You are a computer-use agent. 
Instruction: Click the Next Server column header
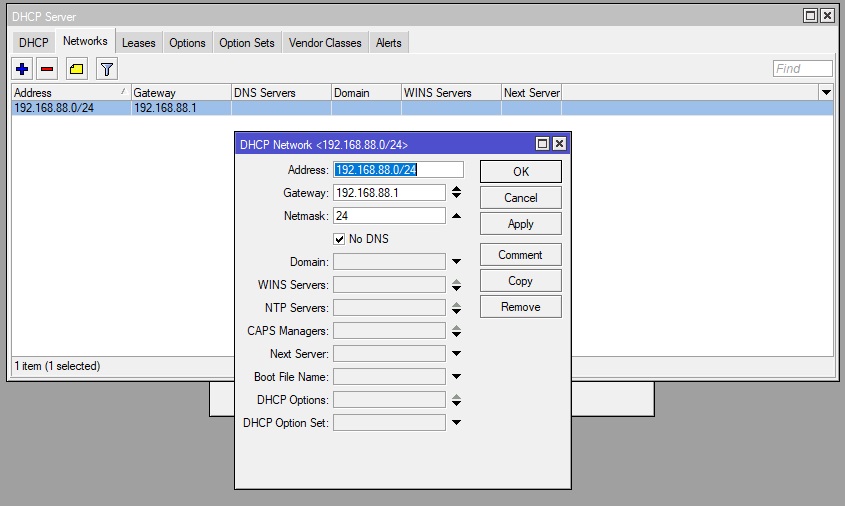(531, 93)
